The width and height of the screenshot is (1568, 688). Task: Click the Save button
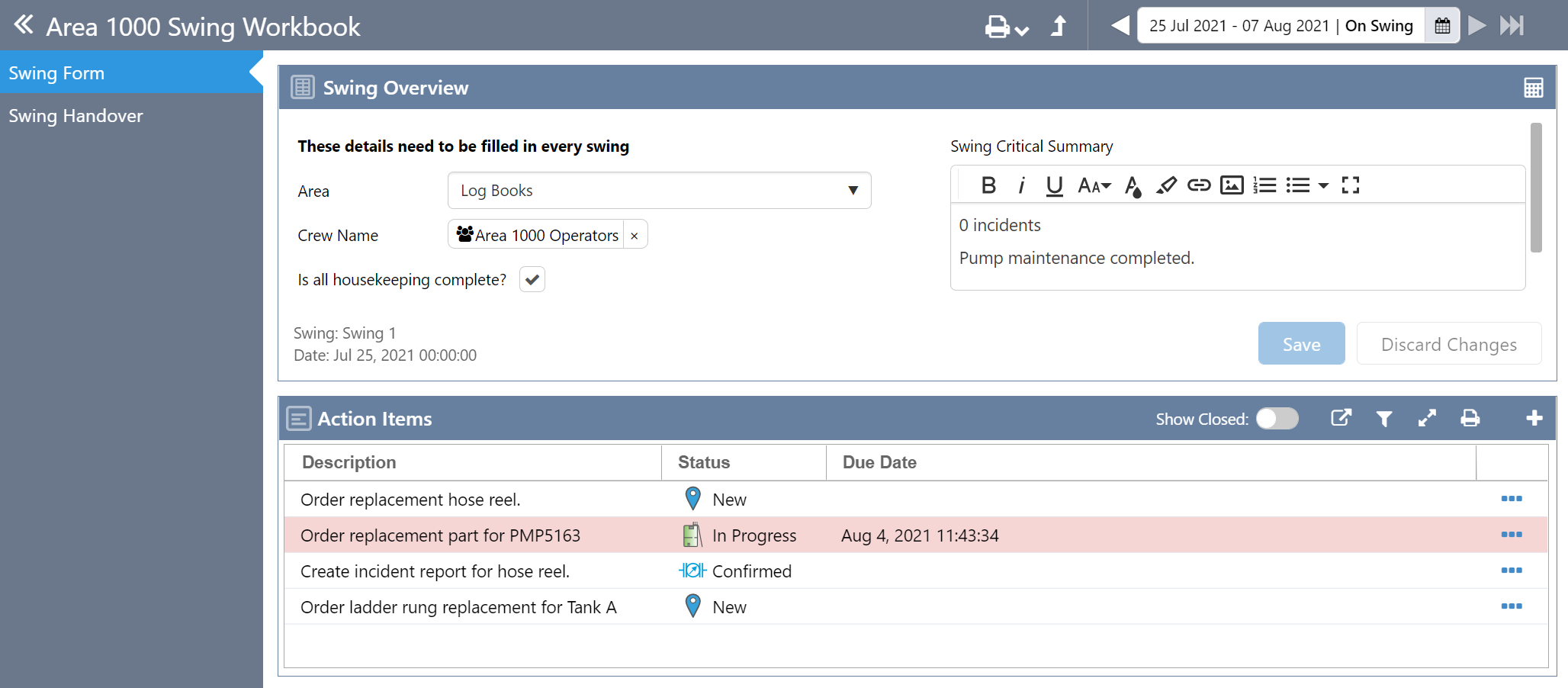coord(1300,344)
